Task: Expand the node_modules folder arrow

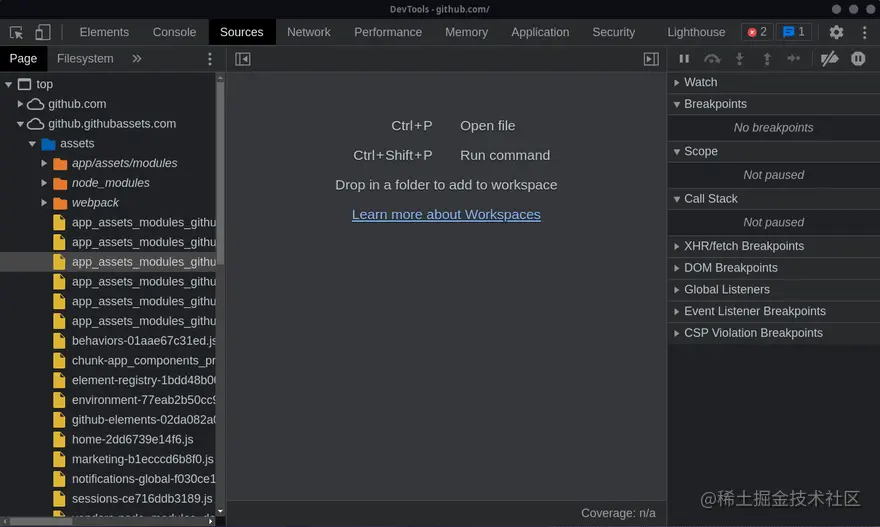Action: (44, 183)
